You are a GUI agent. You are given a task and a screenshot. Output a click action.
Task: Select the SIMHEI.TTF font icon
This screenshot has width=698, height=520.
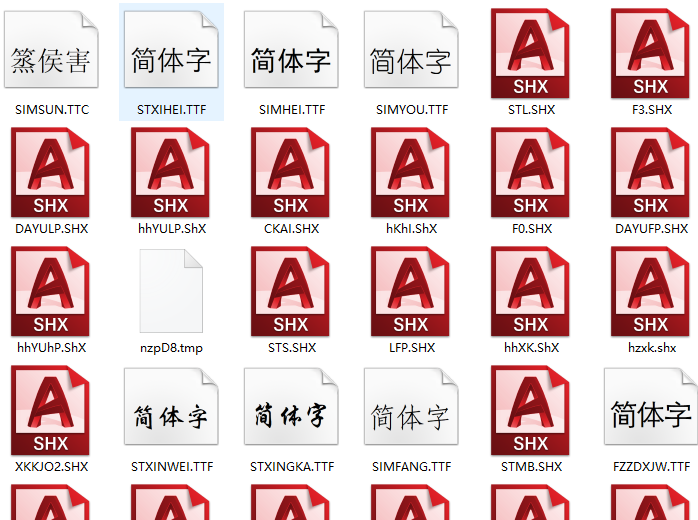291,49
